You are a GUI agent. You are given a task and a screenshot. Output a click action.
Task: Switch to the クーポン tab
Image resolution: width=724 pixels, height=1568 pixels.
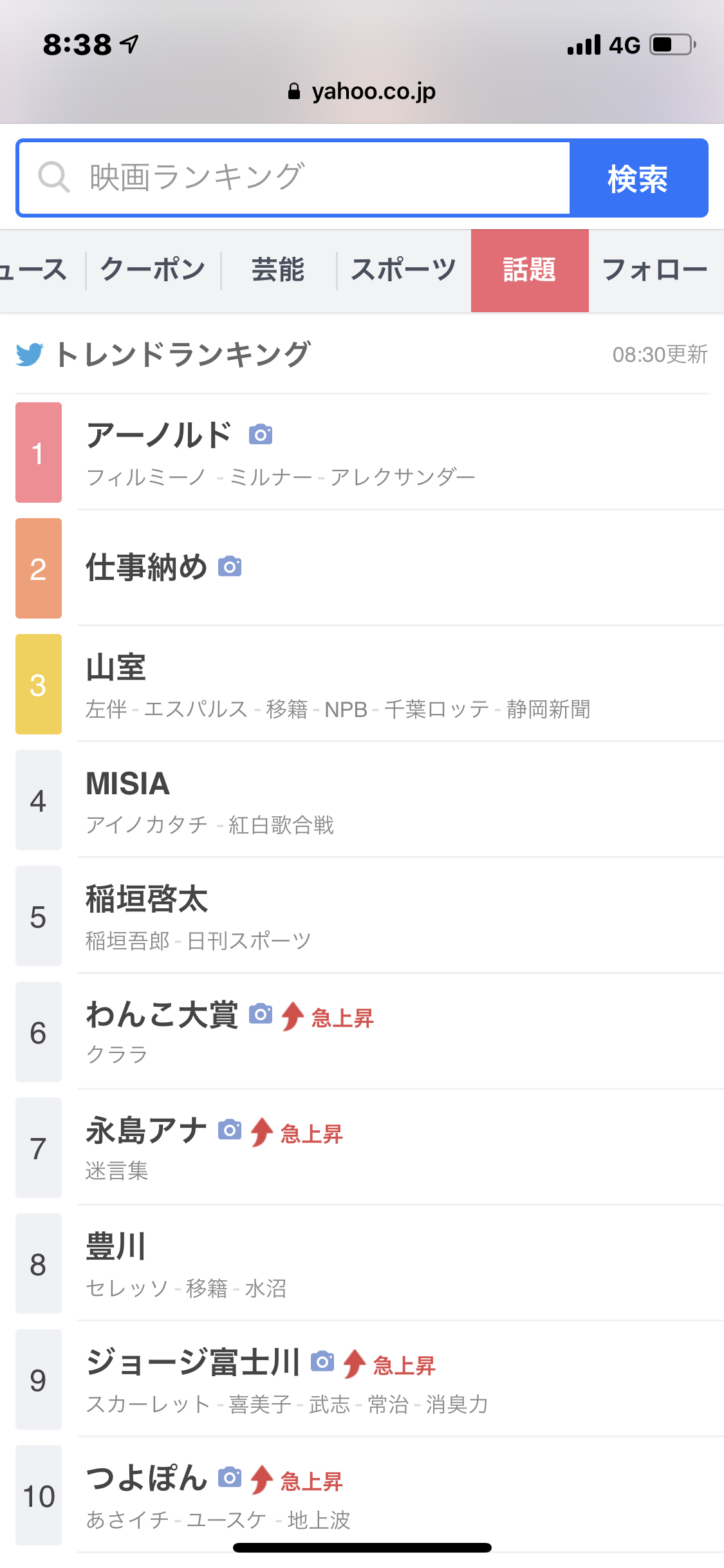coord(153,270)
